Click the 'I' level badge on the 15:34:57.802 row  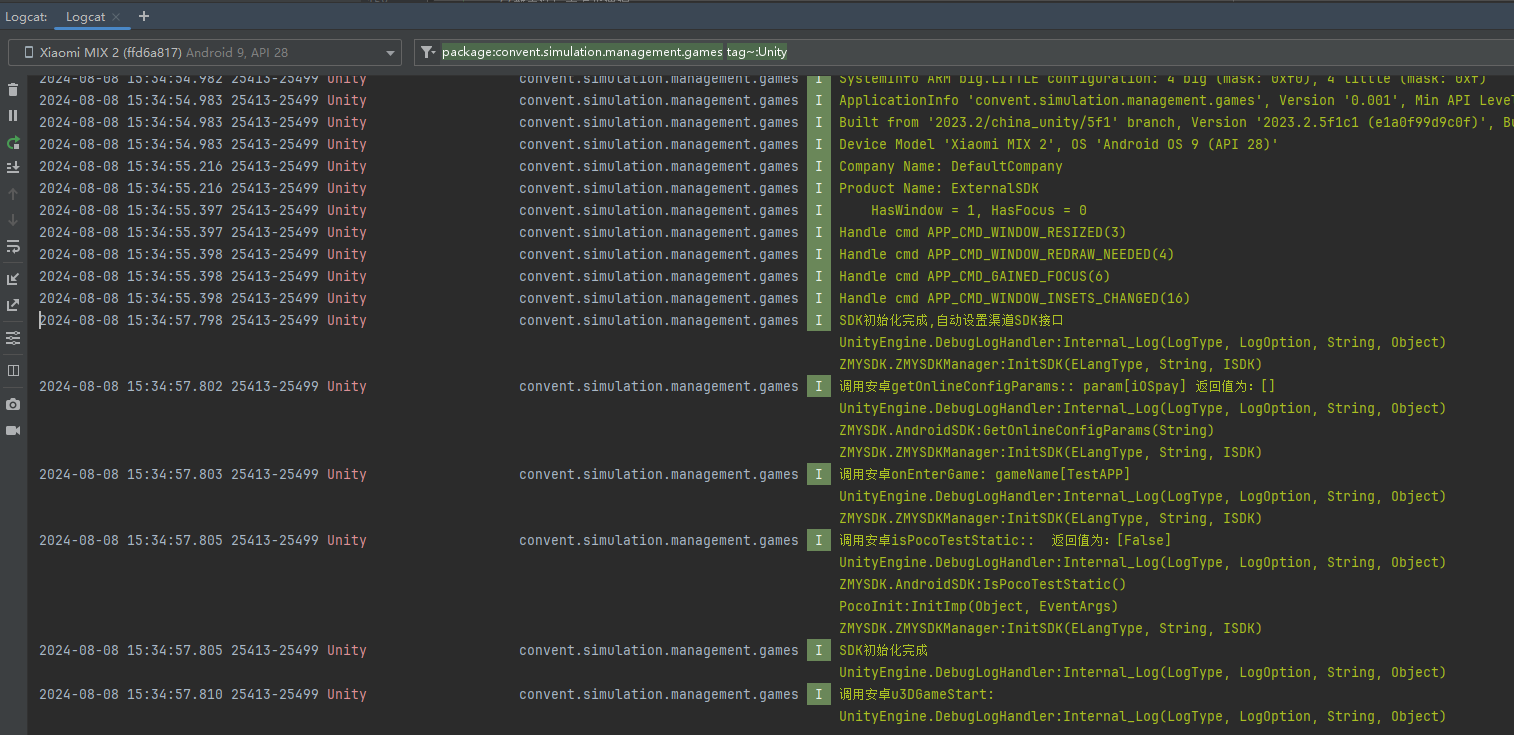pos(819,386)
